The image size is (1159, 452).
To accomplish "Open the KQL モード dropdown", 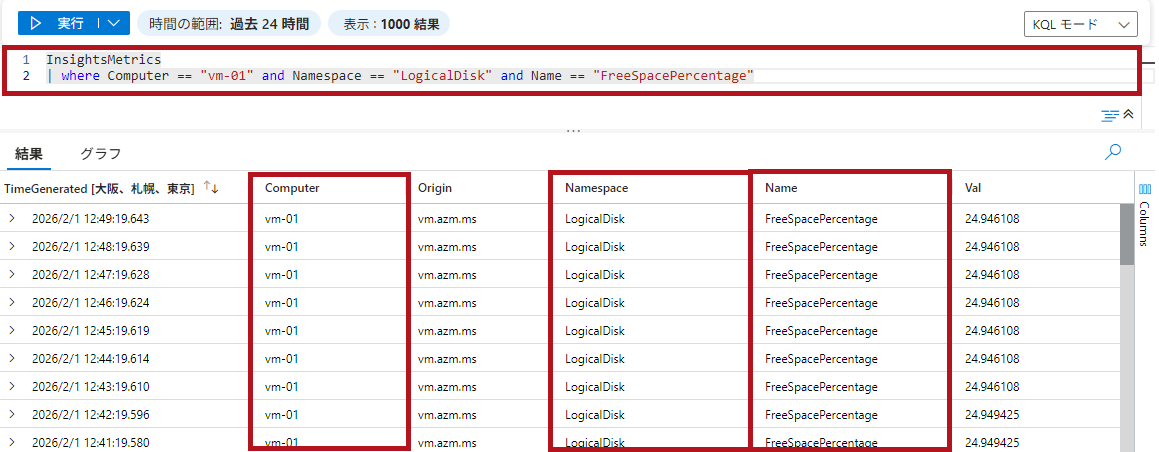I will (x=1081, y=24).
